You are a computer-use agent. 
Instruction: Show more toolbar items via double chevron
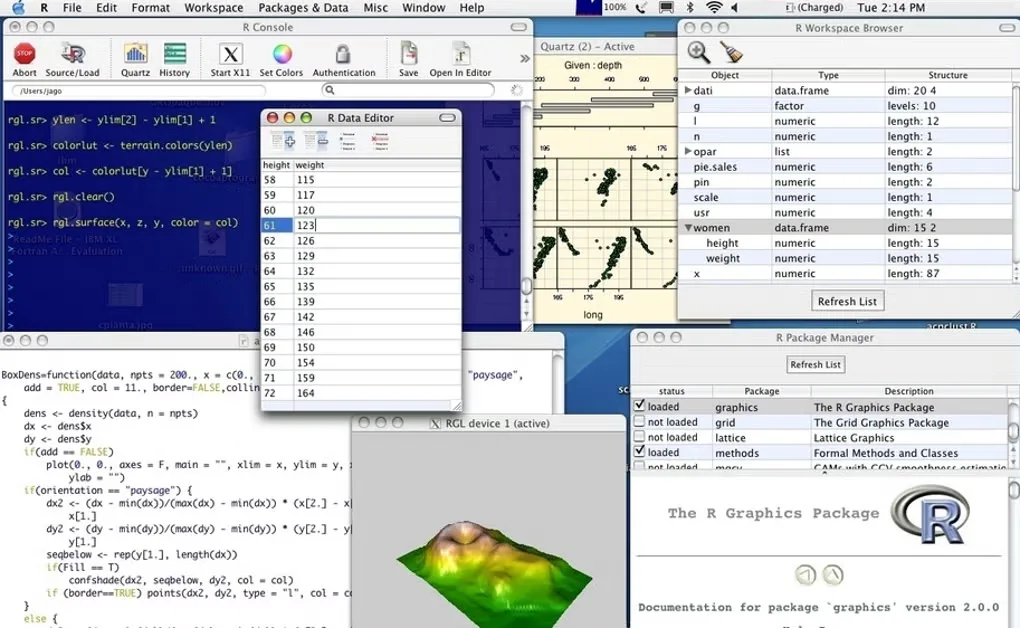[524, 59]
